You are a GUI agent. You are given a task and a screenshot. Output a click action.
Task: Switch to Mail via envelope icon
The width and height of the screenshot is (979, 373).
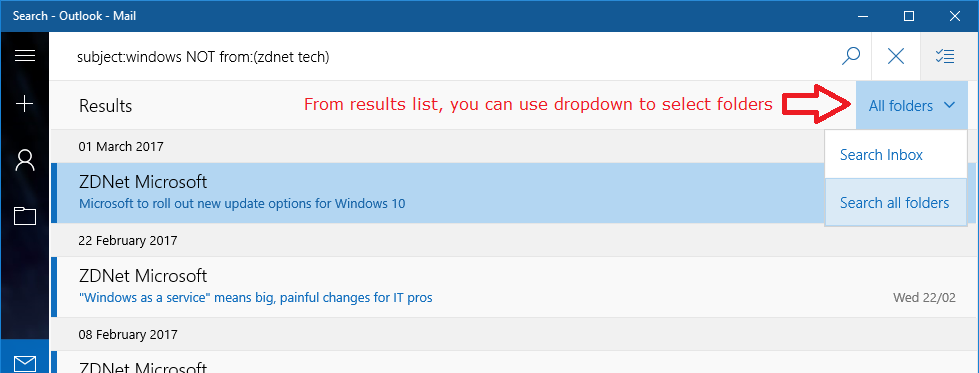pos(24,362)
